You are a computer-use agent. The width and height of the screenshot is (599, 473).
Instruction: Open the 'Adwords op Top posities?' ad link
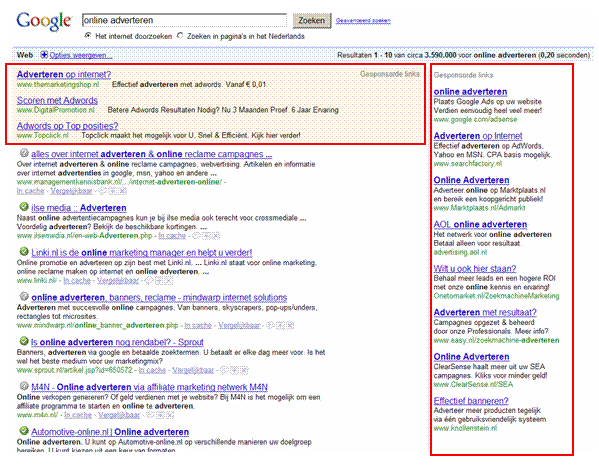tap(68, 126)
